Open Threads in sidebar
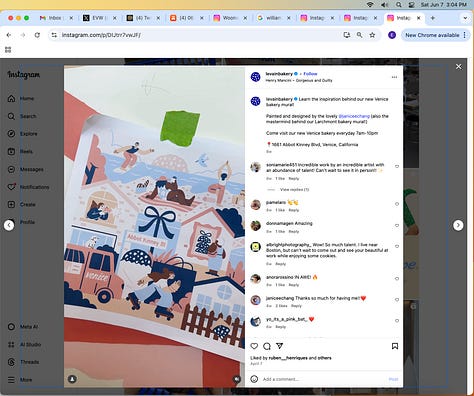The height and width of the screenshot is (396, 474). click(23, 362)
